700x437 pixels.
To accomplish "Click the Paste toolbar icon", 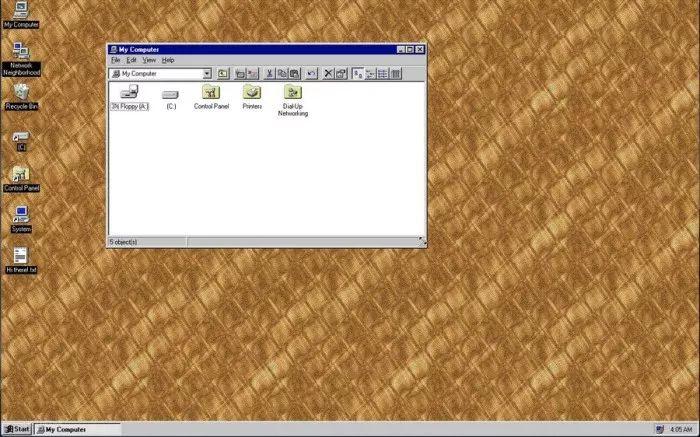I will [295, 74].
